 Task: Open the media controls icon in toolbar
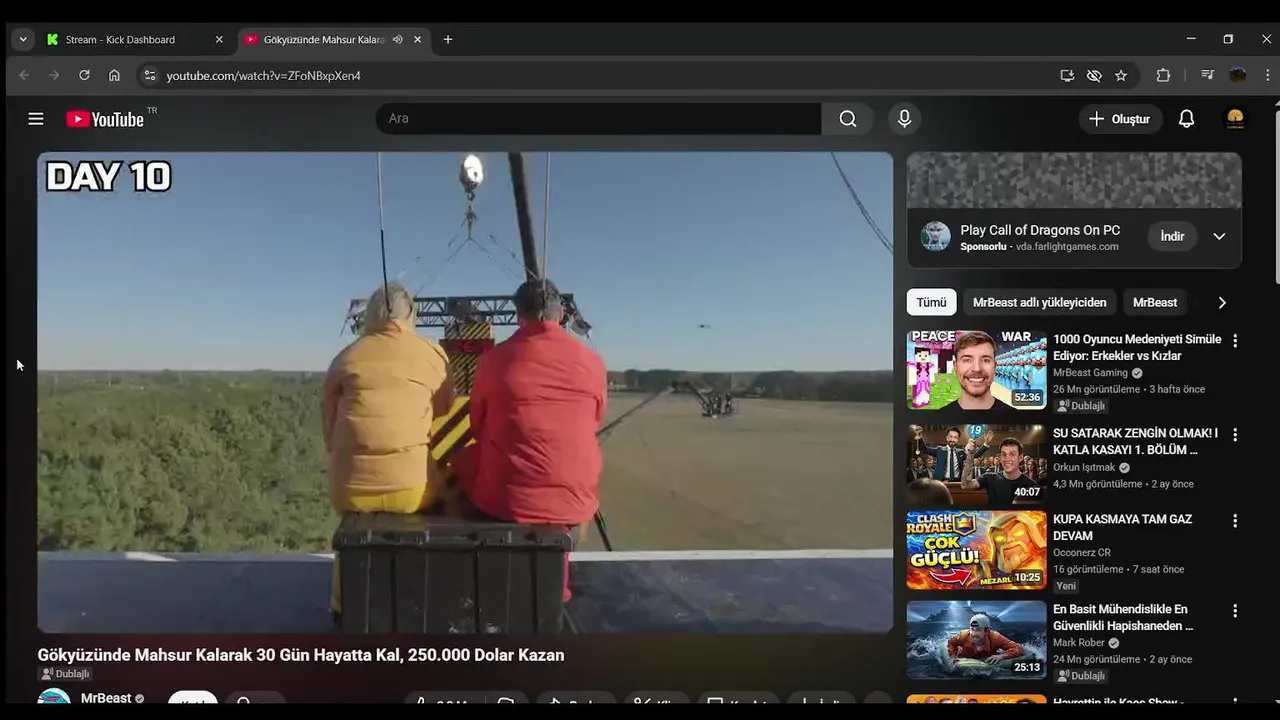(1207, 75)
